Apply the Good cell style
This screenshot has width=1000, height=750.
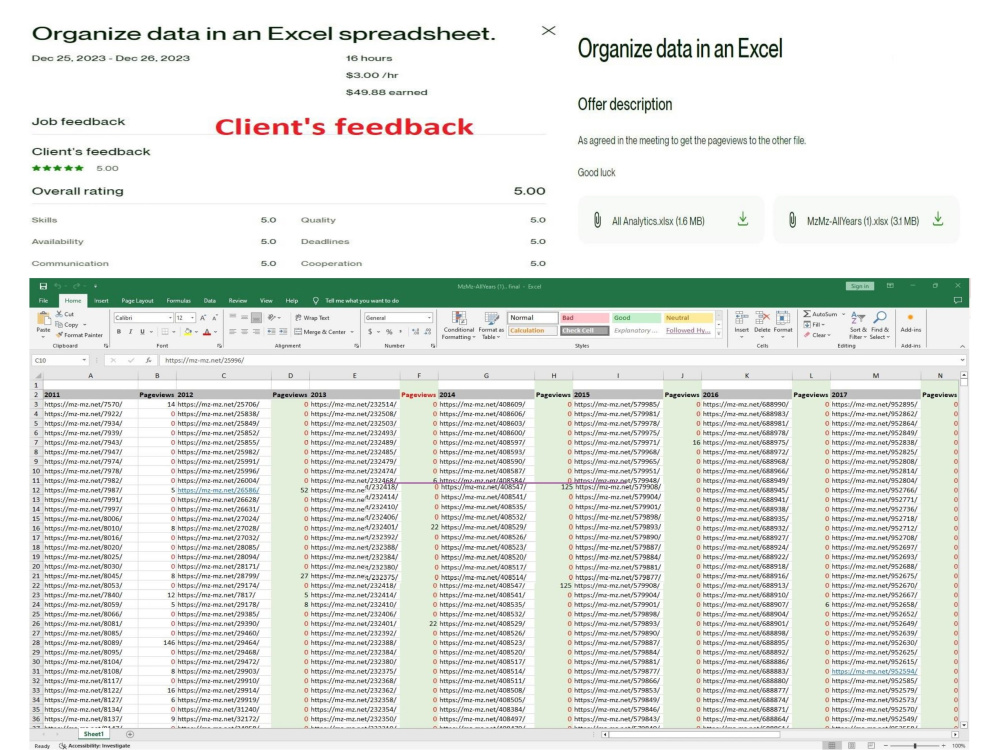click(636, 318)
